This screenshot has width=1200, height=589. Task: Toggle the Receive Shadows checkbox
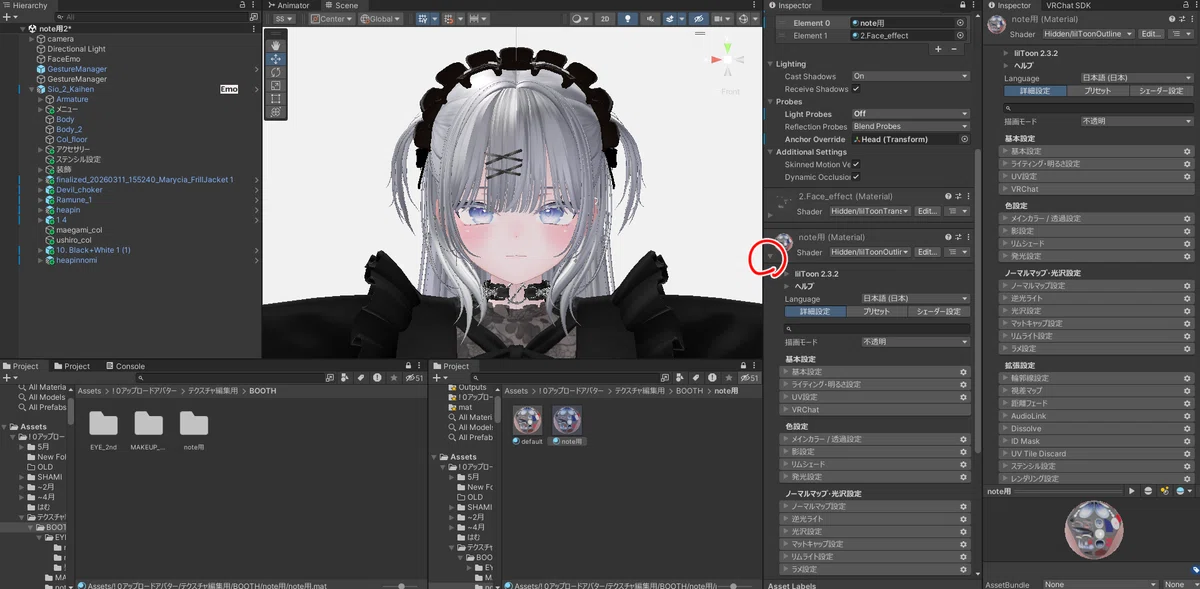point(856,89)
